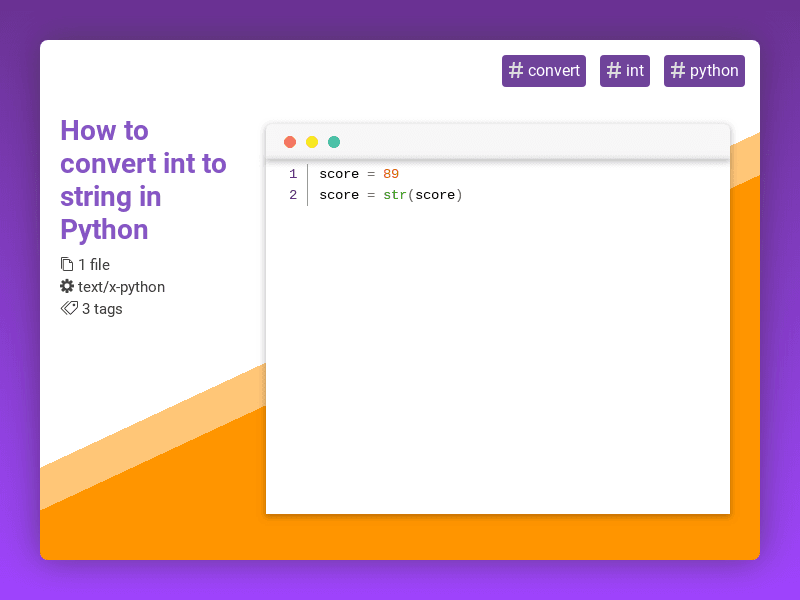Click the hash symbol inside the 'int' tag
Image resolution: width=800 pixels, height=600 pixels.
click(612, 71)
